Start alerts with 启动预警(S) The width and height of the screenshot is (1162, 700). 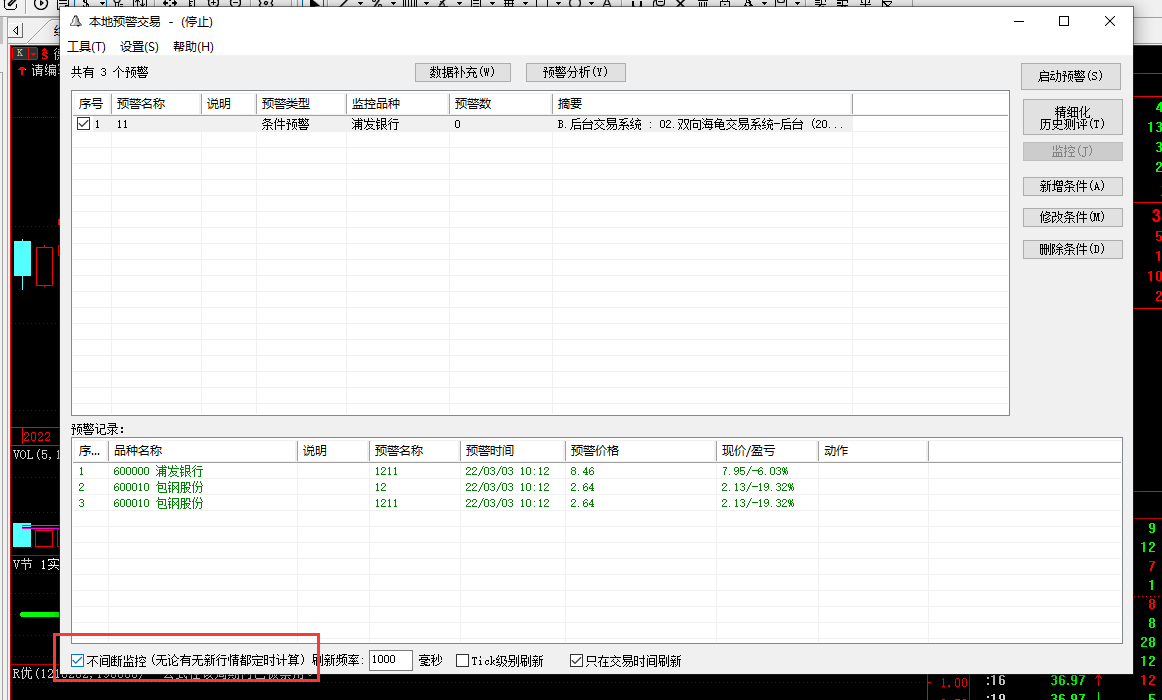pos(1070,76)
